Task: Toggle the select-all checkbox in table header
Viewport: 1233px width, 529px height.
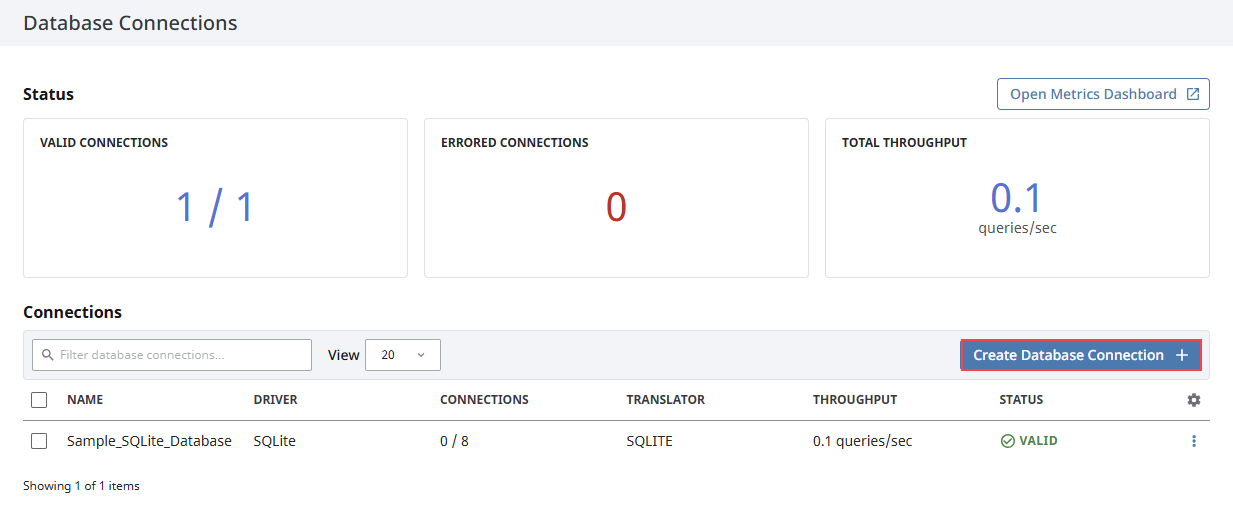Action: [39, 400]
